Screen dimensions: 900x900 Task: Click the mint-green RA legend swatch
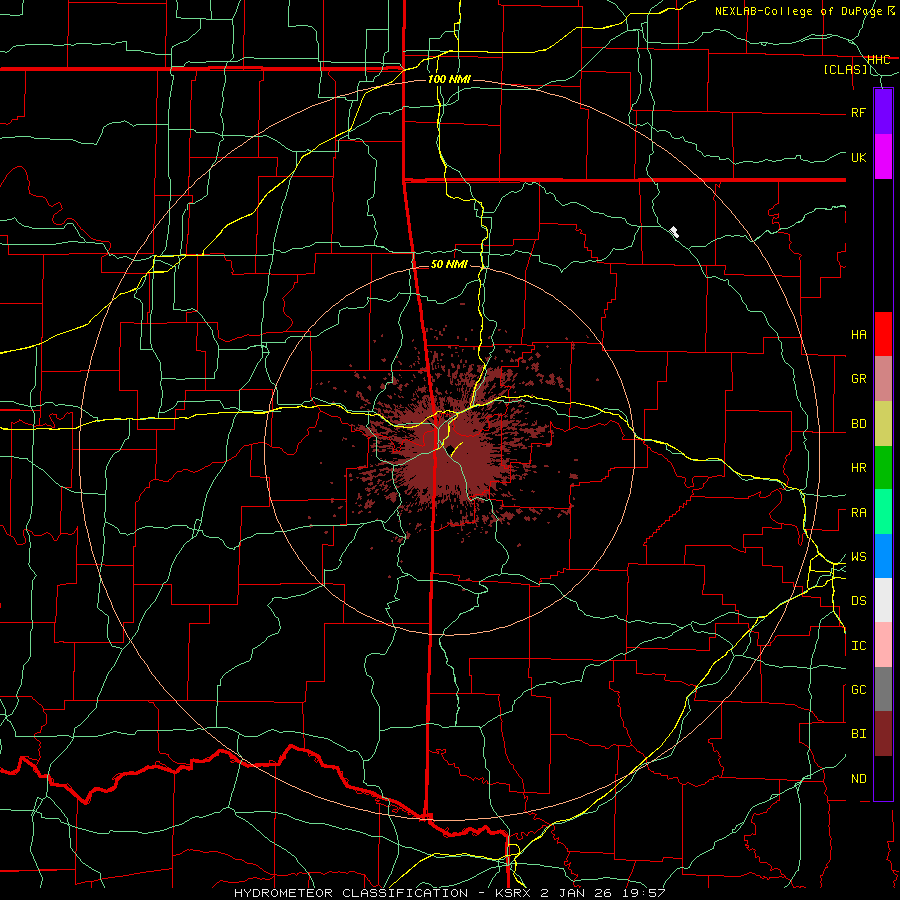pyautogui.click(x=883, y=512)
